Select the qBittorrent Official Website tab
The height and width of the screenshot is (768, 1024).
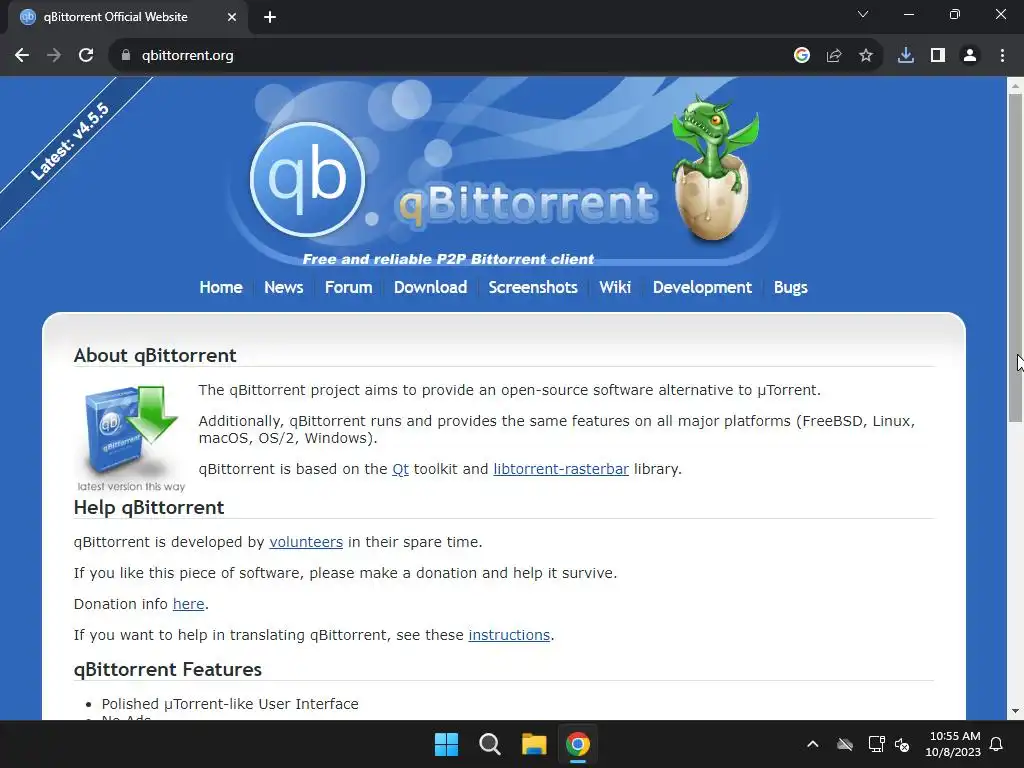click(x=116, y=17)
